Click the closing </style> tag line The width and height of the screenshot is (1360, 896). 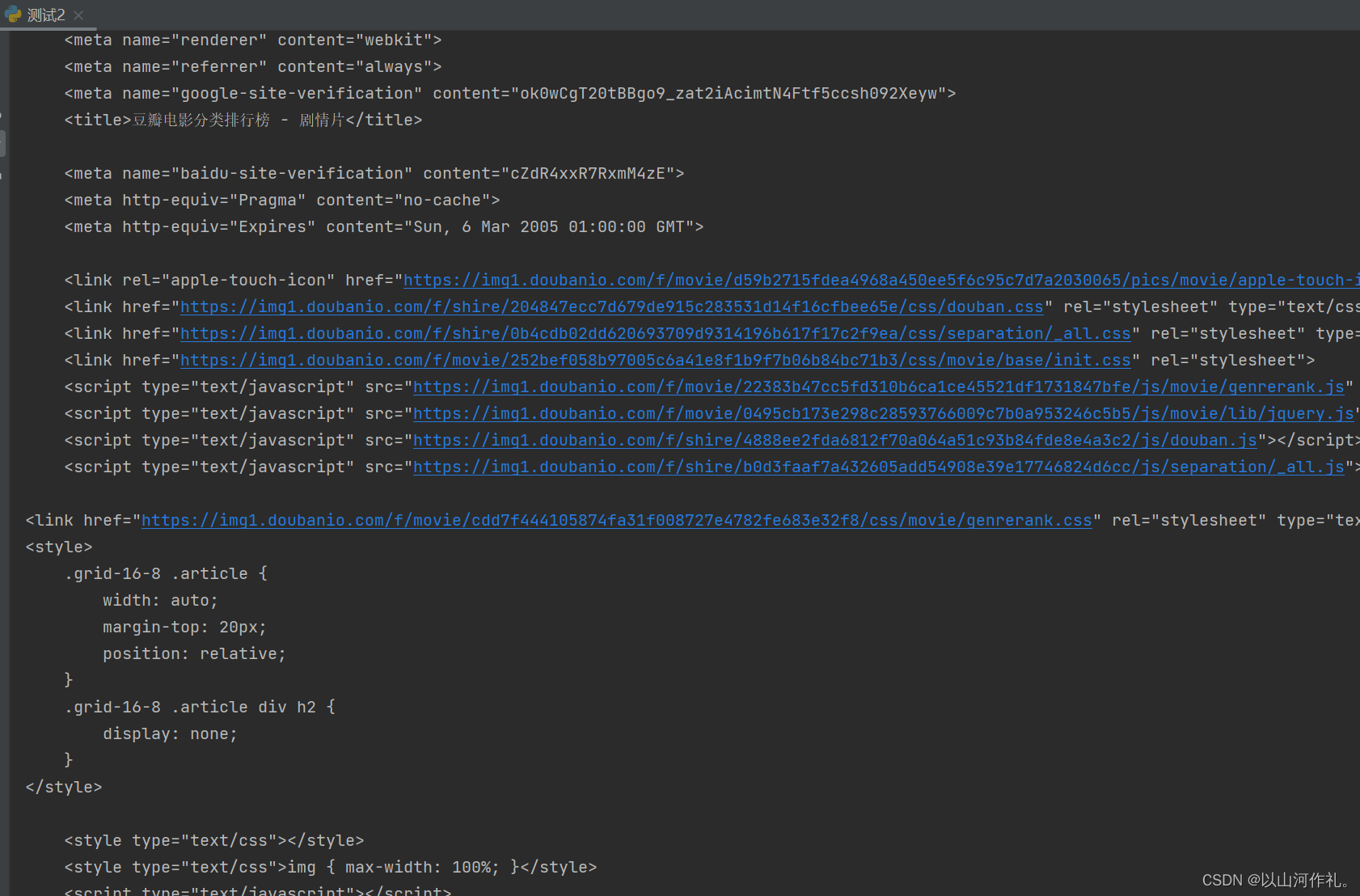point(64,788)
